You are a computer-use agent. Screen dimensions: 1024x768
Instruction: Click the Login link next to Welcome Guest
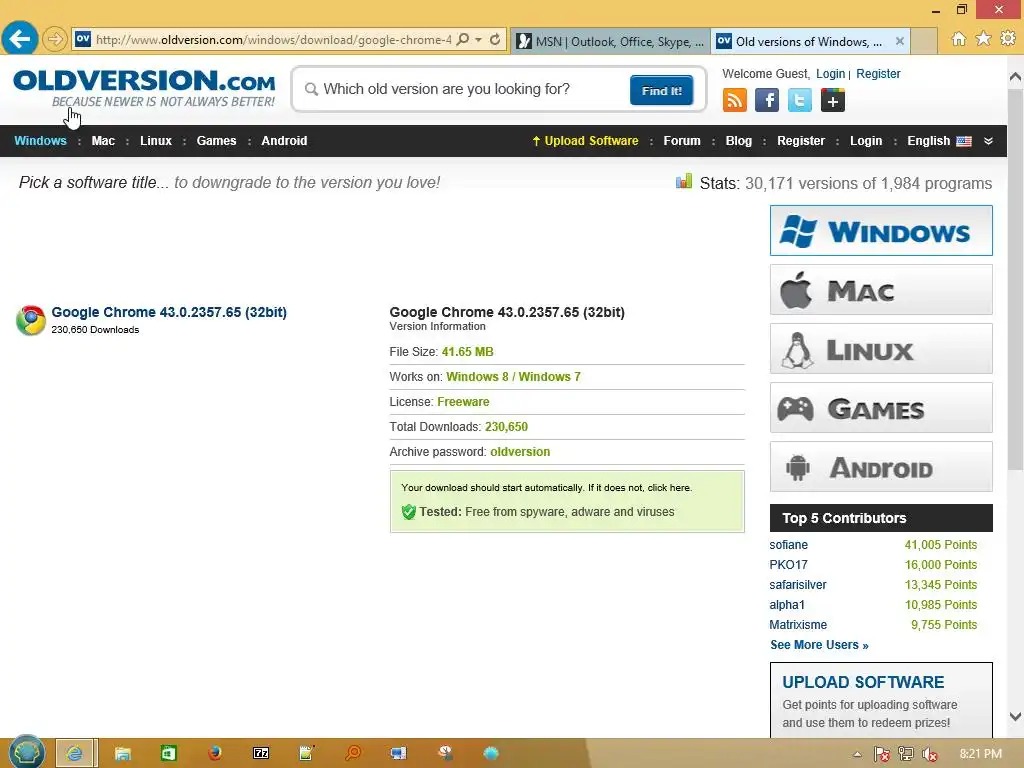pos(830,74)
